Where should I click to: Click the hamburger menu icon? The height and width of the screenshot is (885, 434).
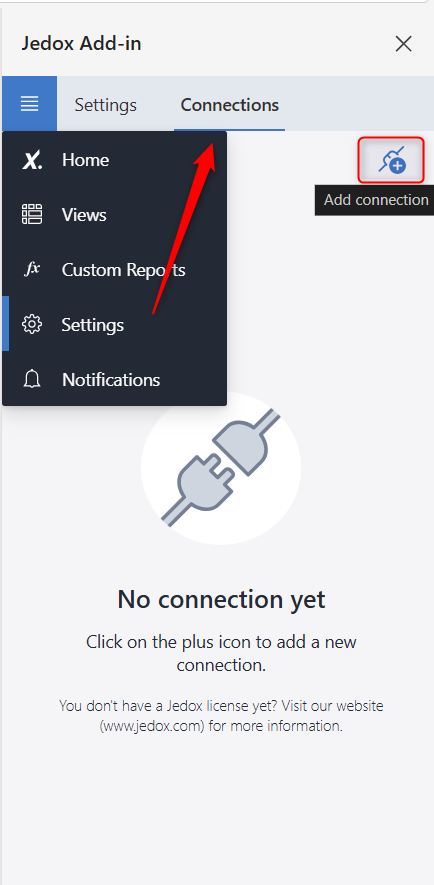click(29, 104)
